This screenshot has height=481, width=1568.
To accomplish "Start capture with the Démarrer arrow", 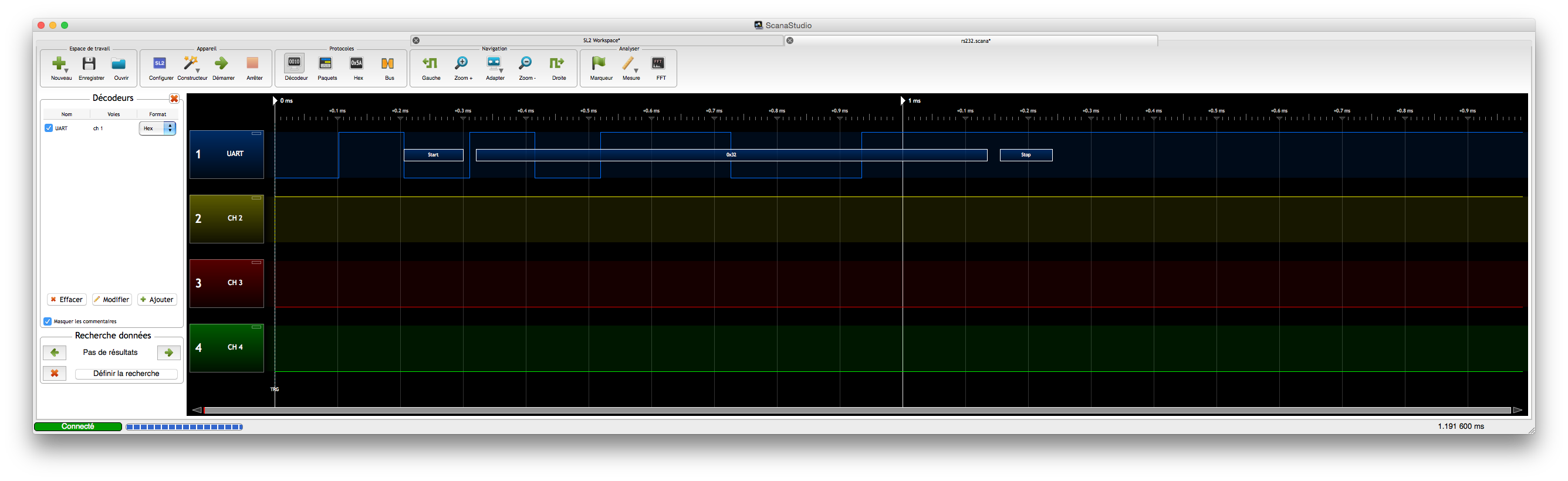I will pos(222,65).
